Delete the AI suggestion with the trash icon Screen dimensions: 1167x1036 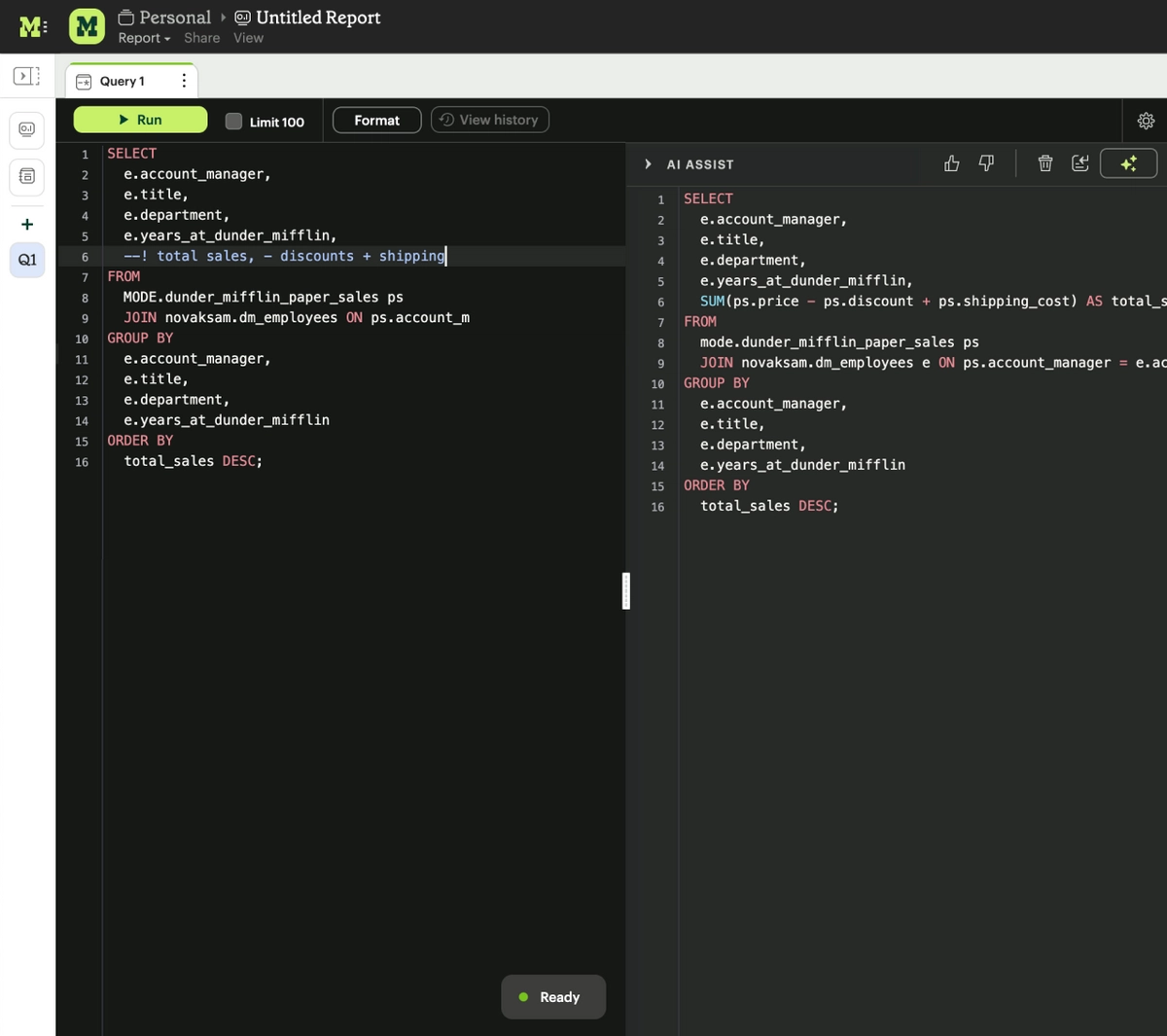(x=1044, y=162)
